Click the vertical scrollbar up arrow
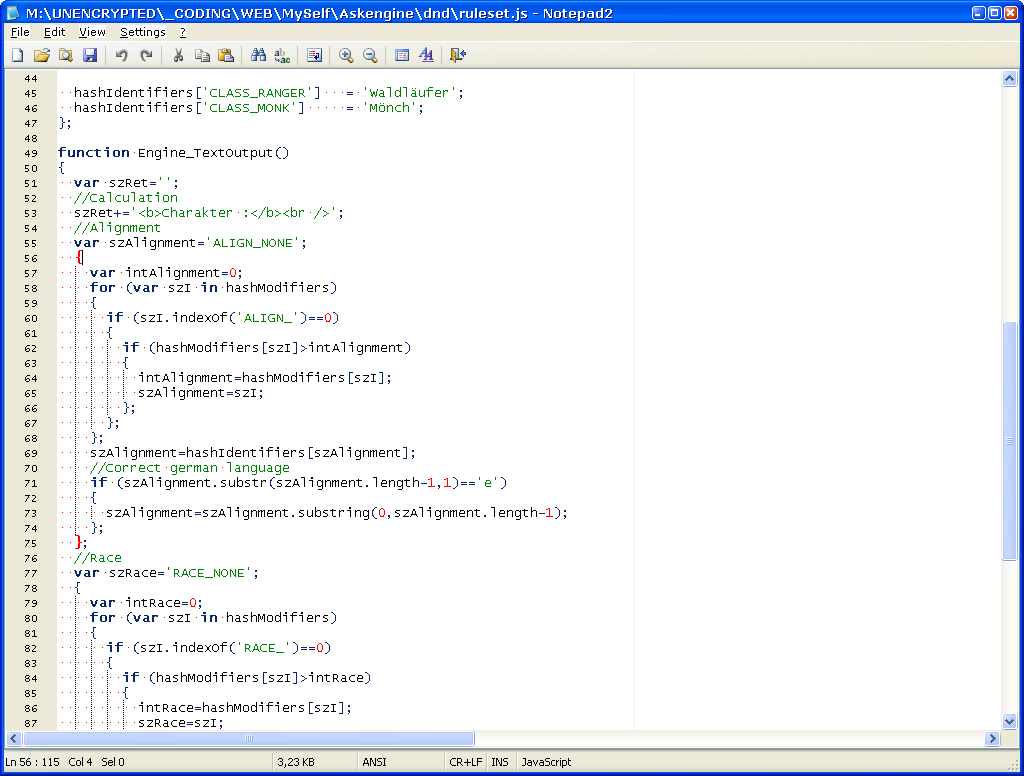 (1009, 79)
